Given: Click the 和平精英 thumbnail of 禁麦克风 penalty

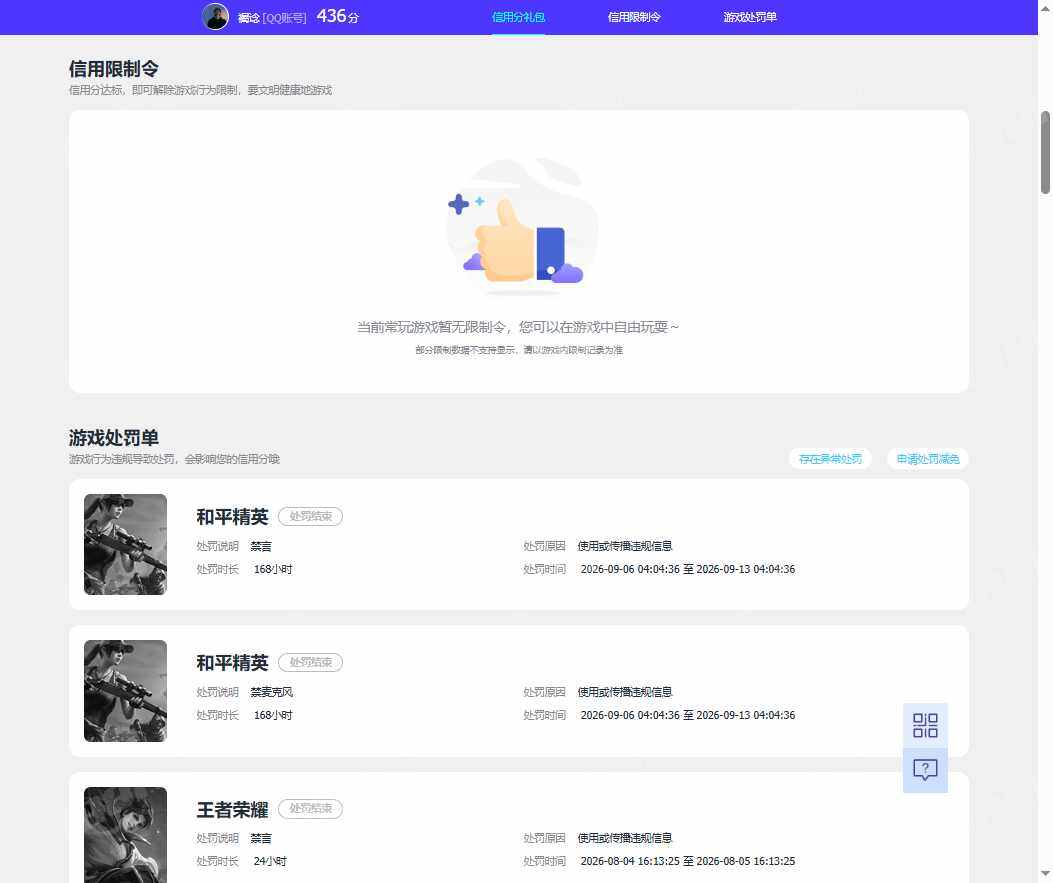Looking at the screenshot, I should click(x=125, y=690).
